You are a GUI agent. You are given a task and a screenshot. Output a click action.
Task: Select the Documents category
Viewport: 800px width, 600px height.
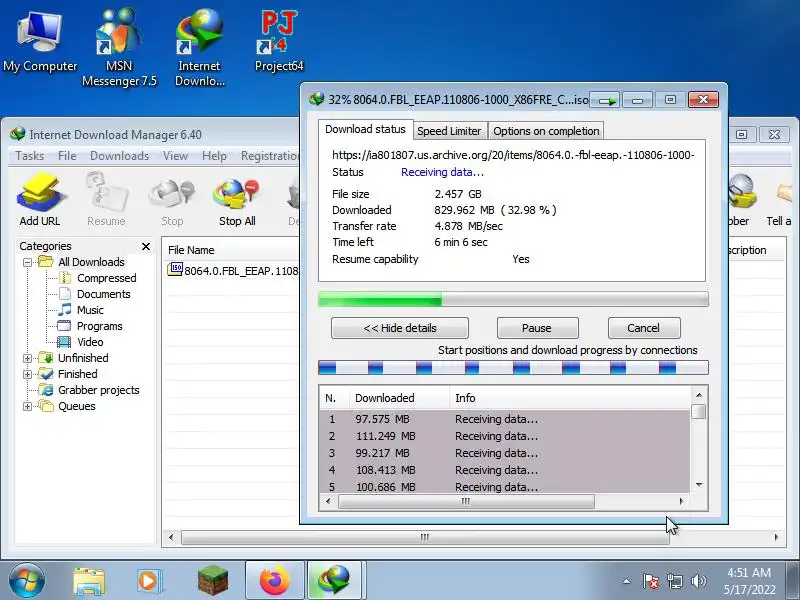[104, 294]
